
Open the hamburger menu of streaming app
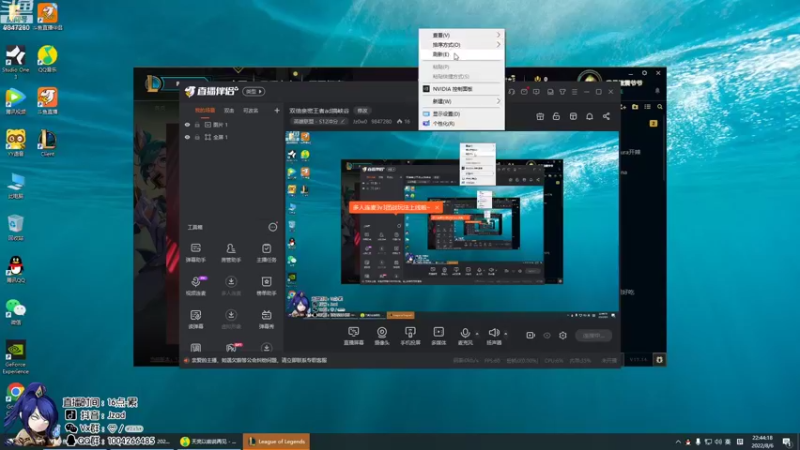pos(574,92)
